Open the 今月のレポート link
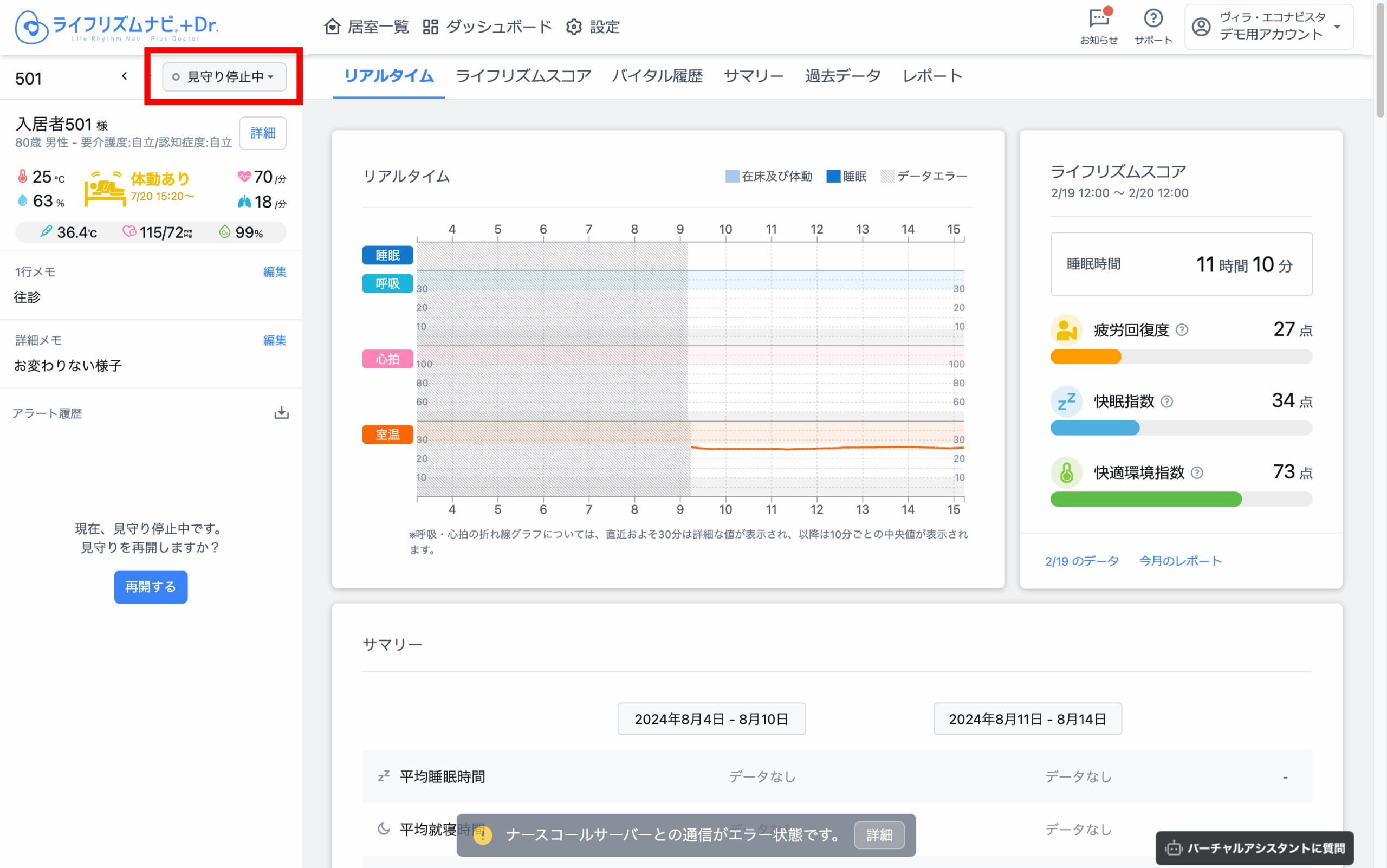This screenshot has height=868, width=1387. 1179,561
